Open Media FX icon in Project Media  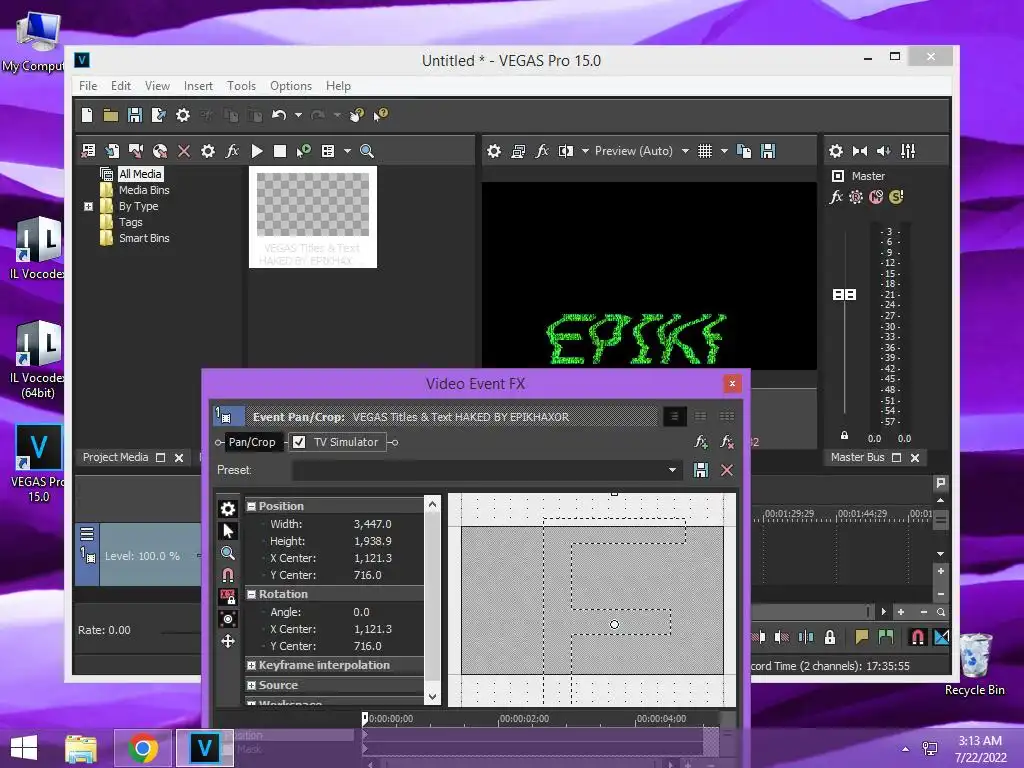[x=232, y=152]
